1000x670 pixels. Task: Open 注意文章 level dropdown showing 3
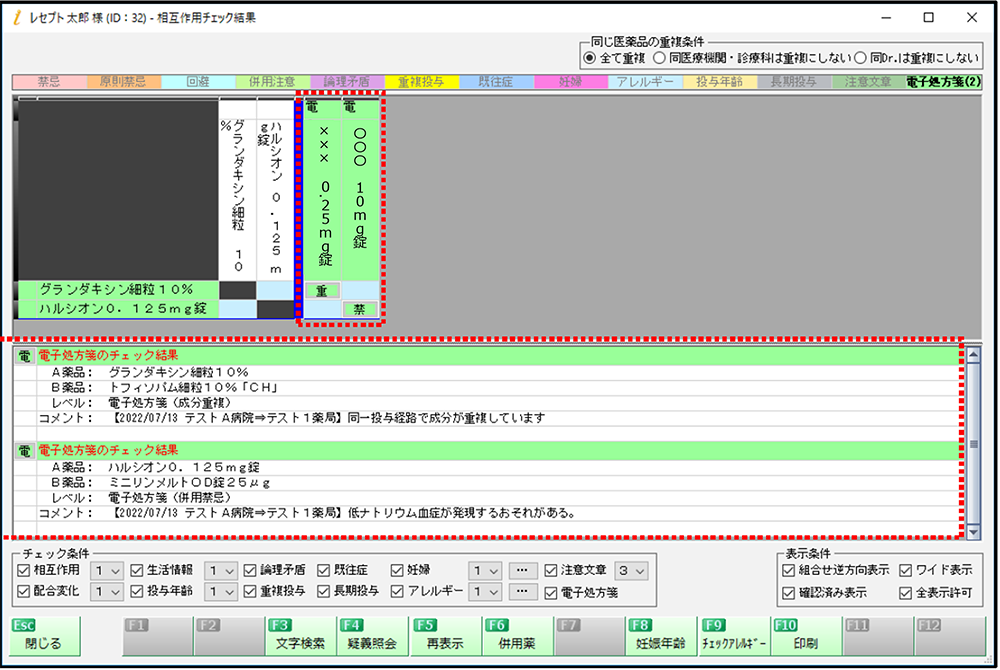coord(631,571)
